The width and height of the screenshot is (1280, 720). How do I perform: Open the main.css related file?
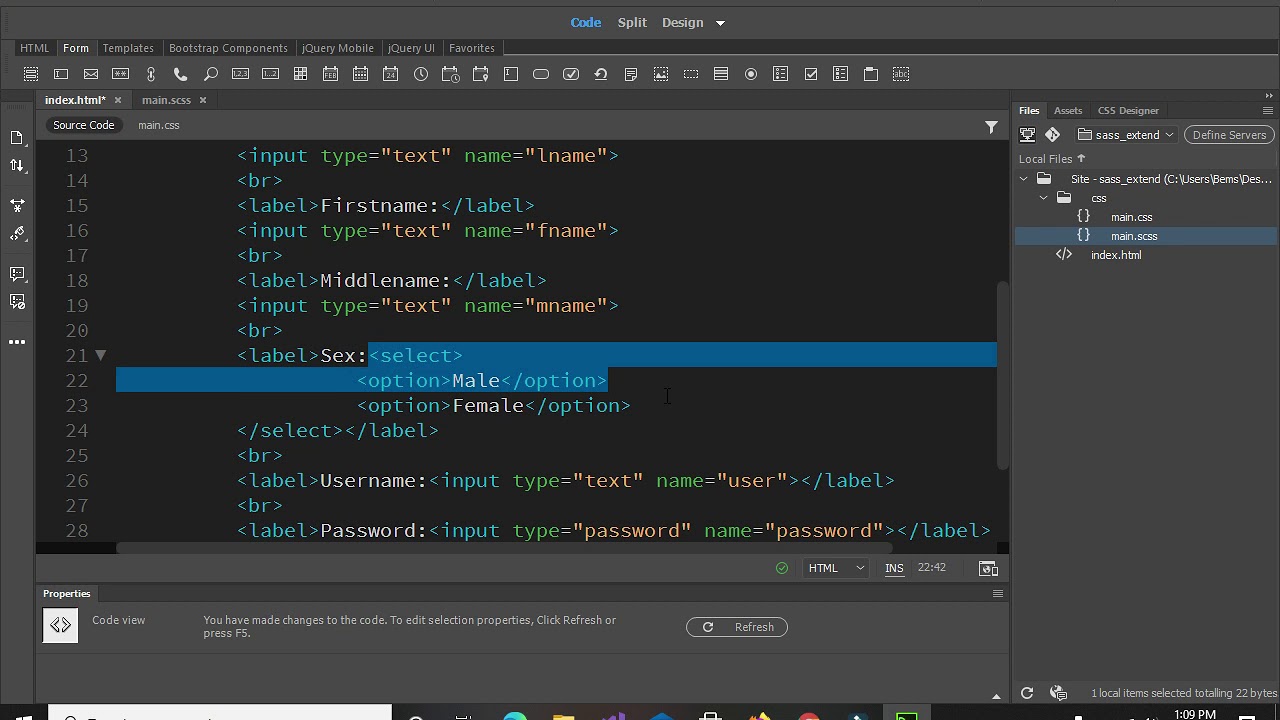159,125
